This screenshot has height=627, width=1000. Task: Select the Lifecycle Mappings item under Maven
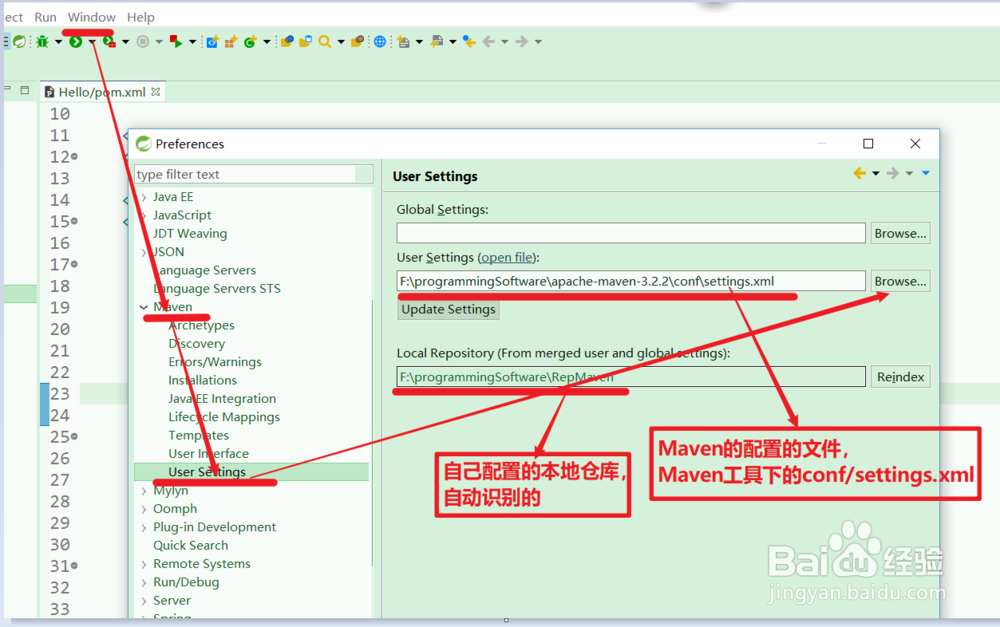224,417
